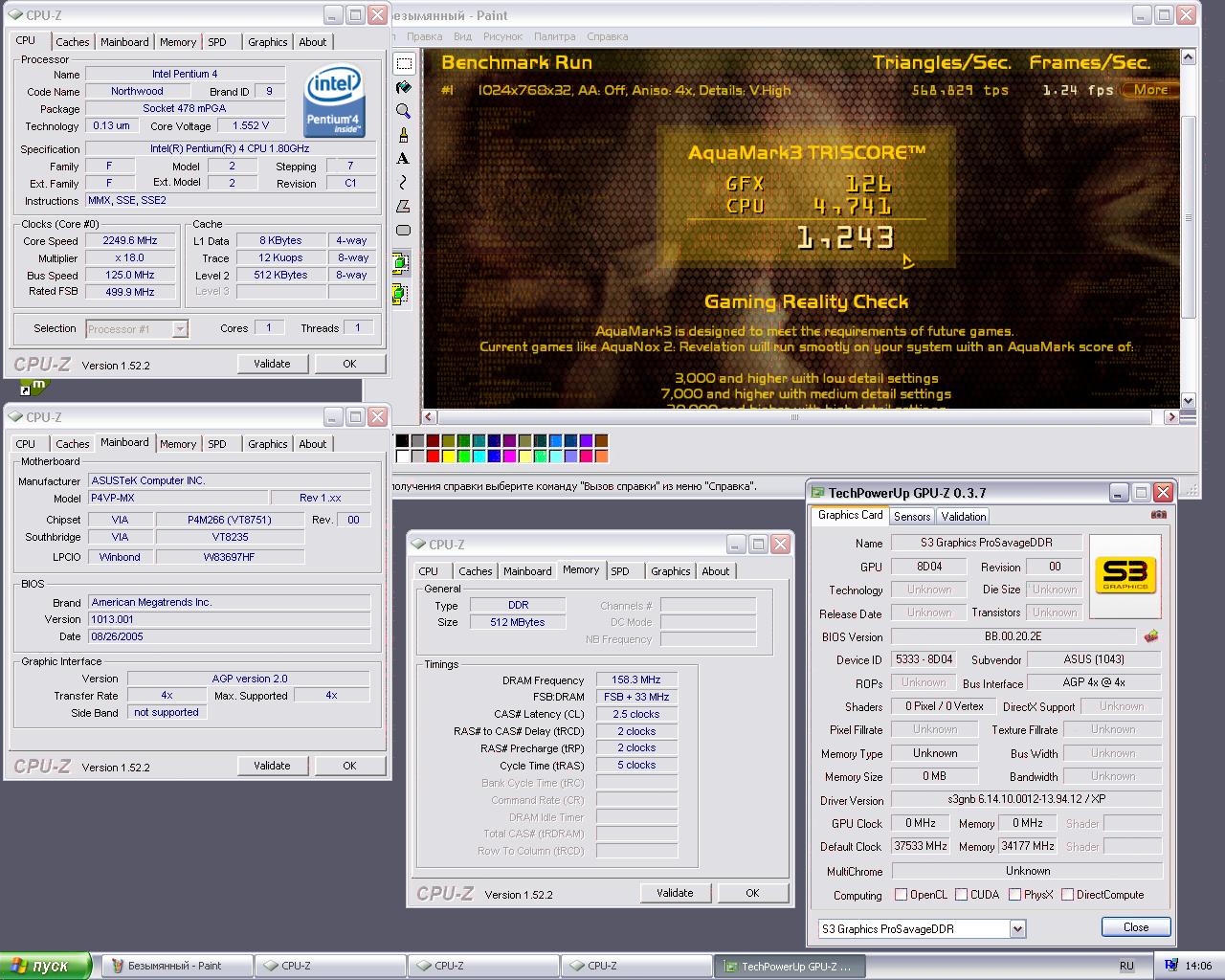1225x980 pixels.
Task: Choose the transparent selection option icon
Action: [x=401, y=293]
